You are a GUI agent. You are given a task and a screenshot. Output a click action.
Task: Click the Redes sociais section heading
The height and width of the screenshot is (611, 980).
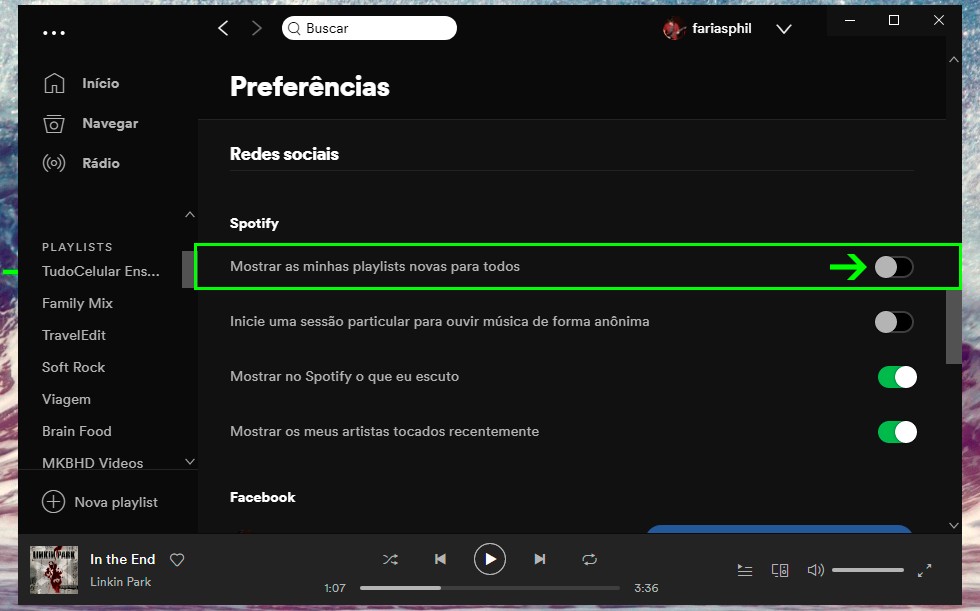coord(284,154)
